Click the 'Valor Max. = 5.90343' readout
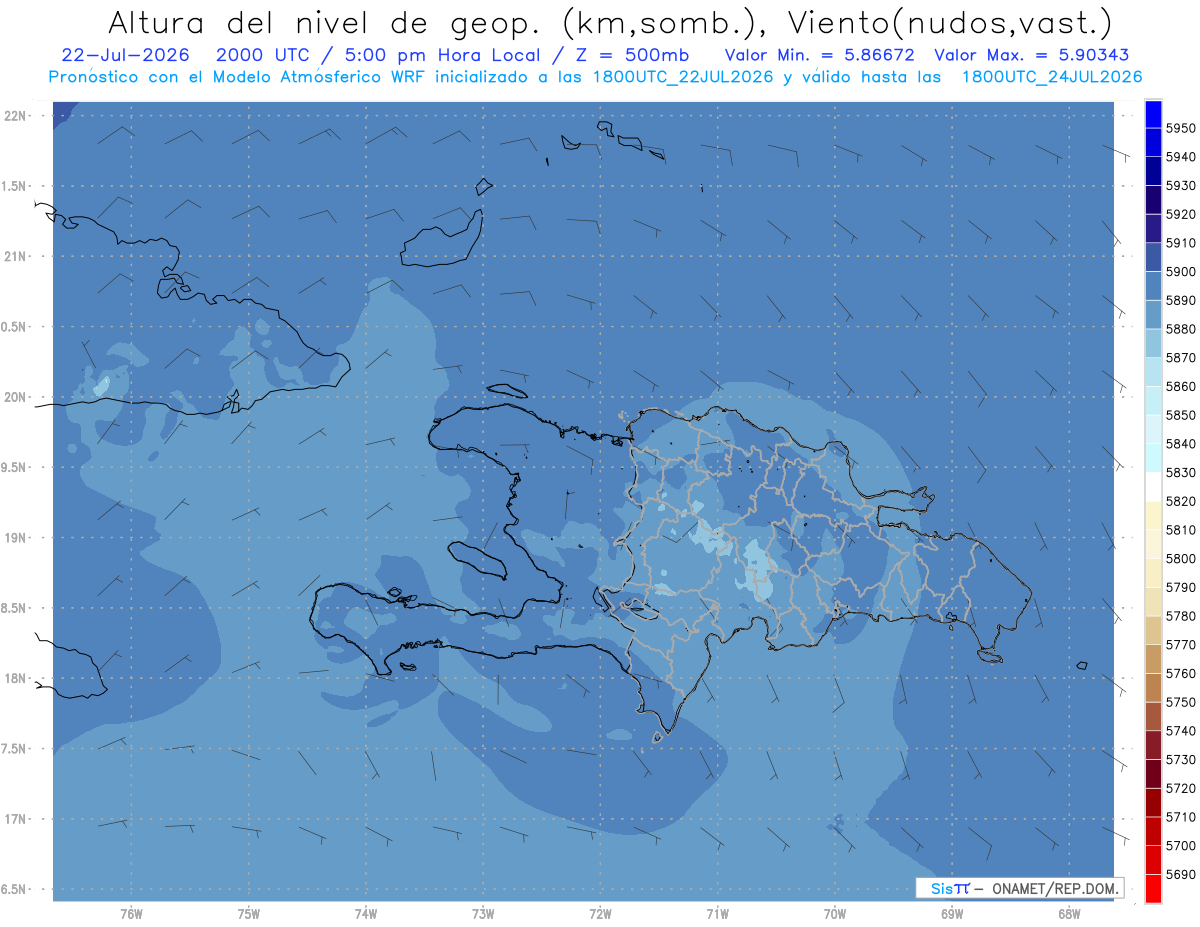 [x=1032, y=55]
